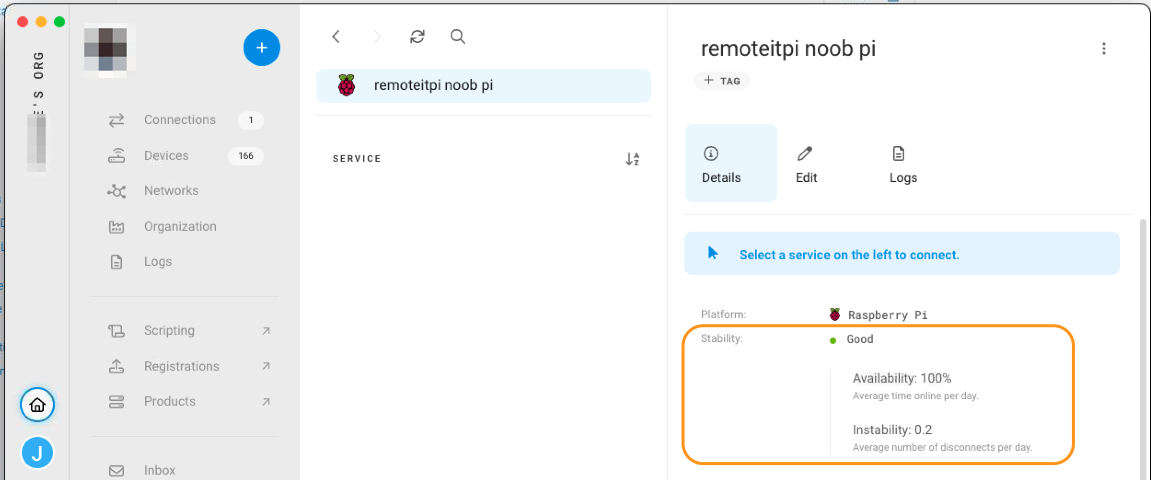
Task: Select the remoteitpi noob pi device row
Action: point(483,85)
